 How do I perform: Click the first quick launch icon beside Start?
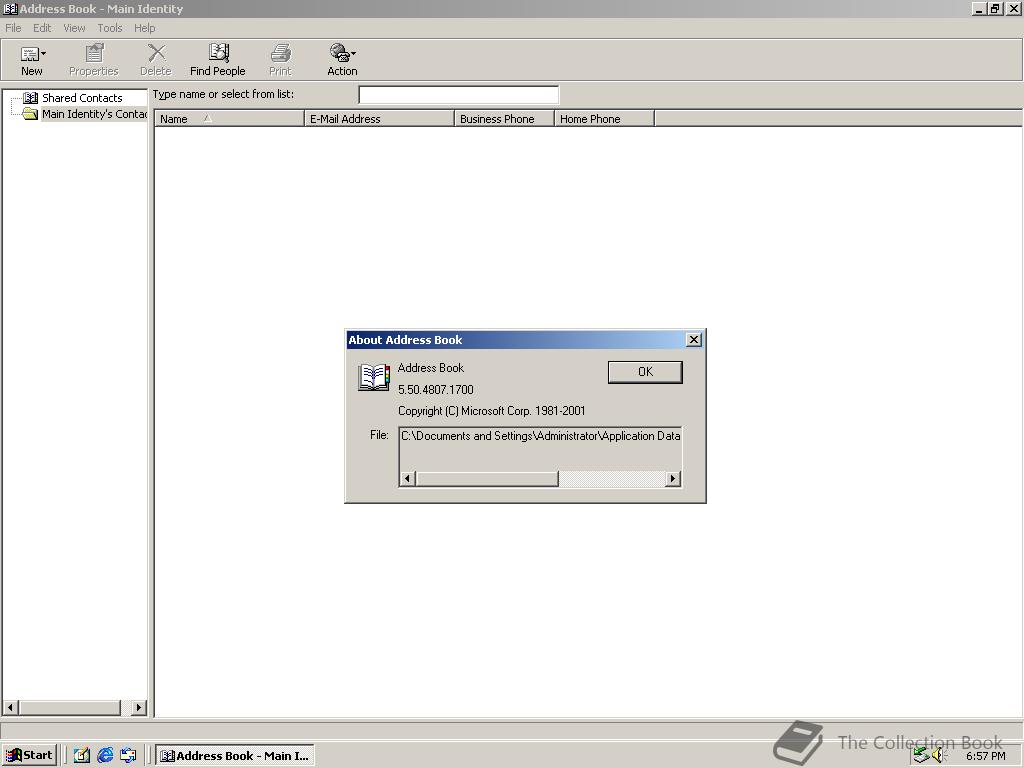82,756
